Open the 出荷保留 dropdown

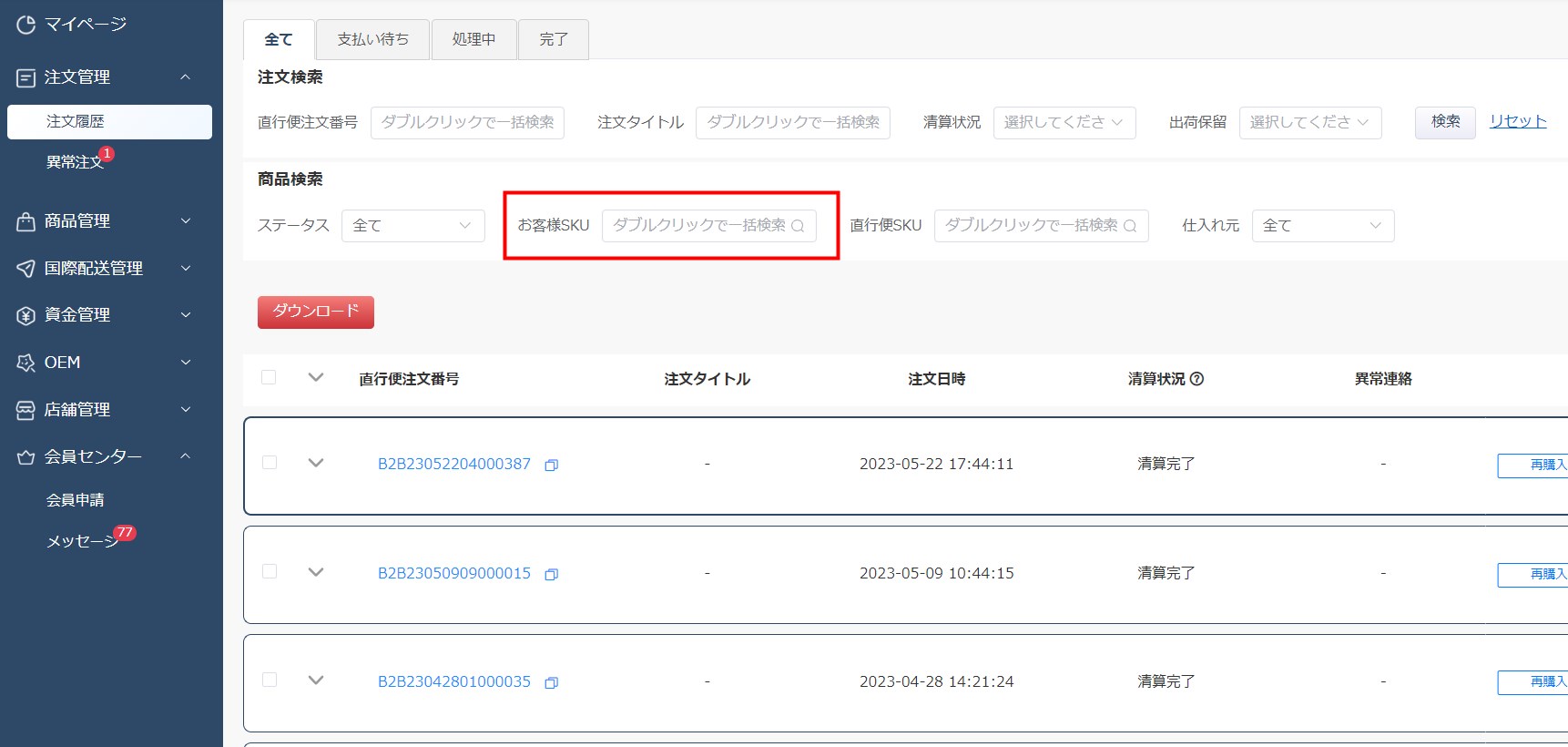tap(1310, 123)
